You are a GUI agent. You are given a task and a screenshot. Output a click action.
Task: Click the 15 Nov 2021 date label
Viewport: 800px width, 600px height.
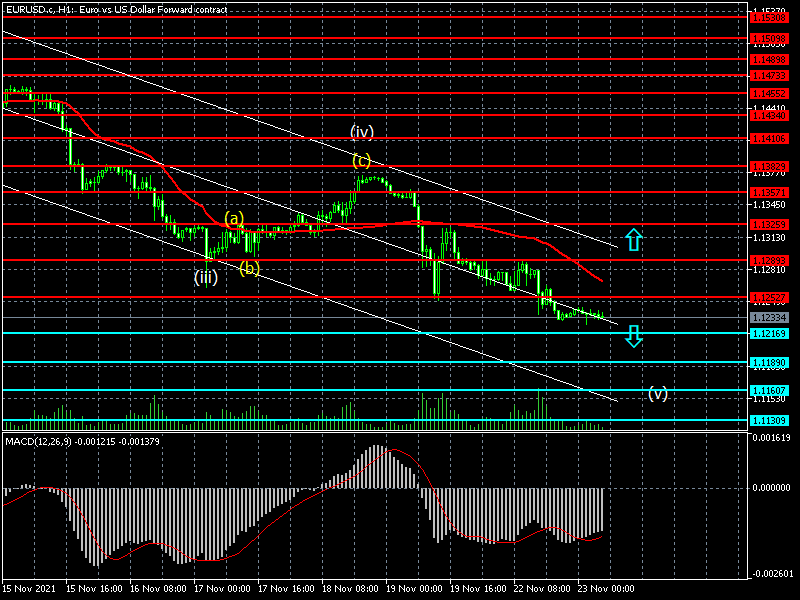(28, 589)
